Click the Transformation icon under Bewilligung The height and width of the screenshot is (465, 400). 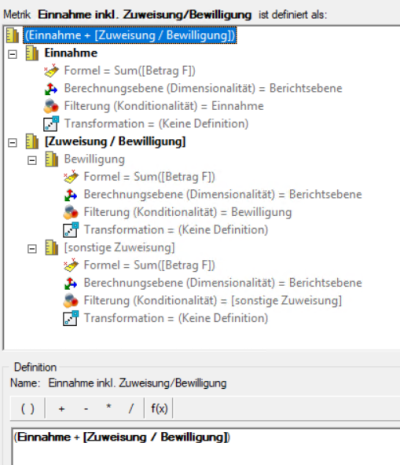71,230
